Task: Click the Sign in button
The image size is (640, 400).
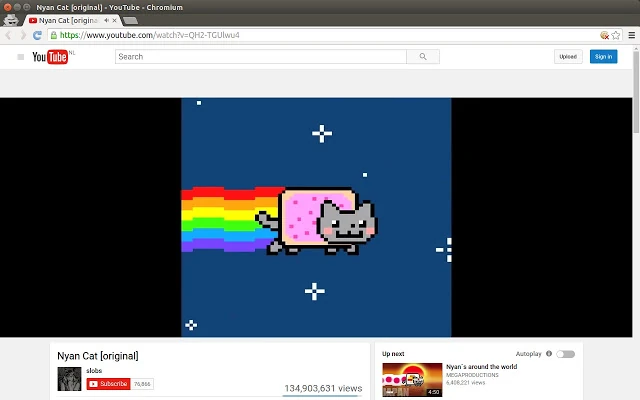Action: click(603, 57)
